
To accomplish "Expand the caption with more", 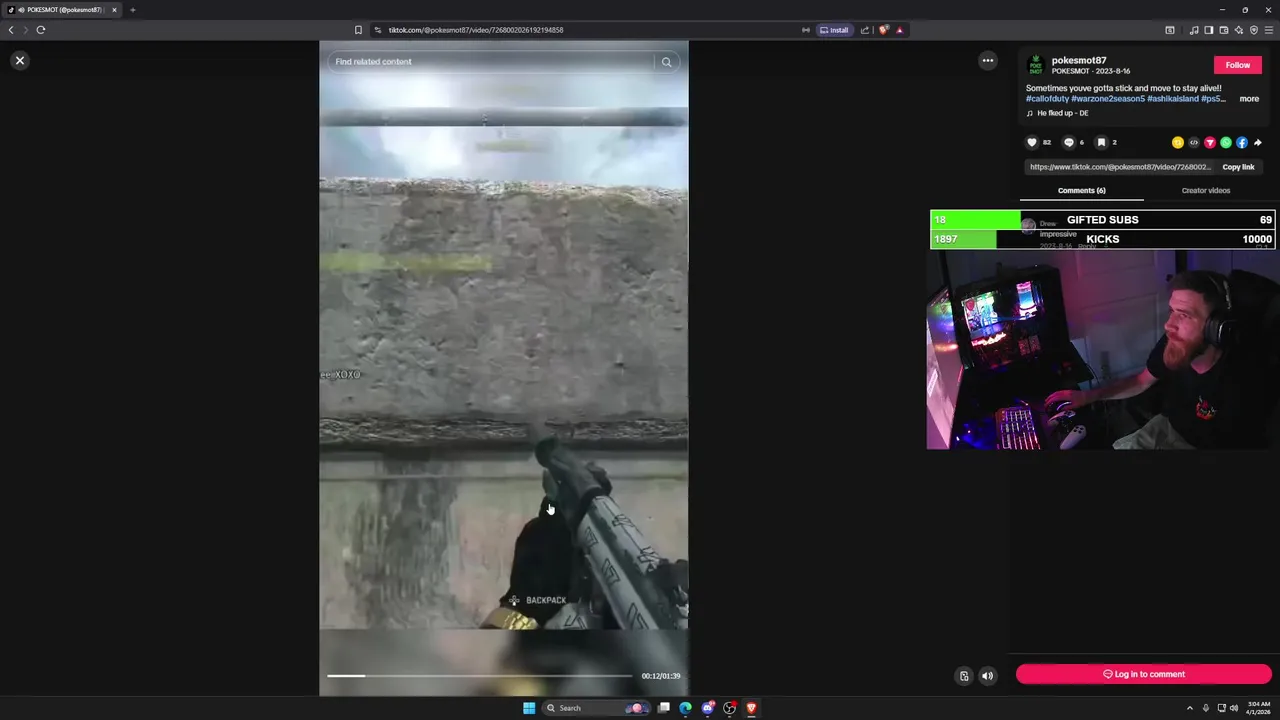I will pyautogui.click(x=1249, y=99).
